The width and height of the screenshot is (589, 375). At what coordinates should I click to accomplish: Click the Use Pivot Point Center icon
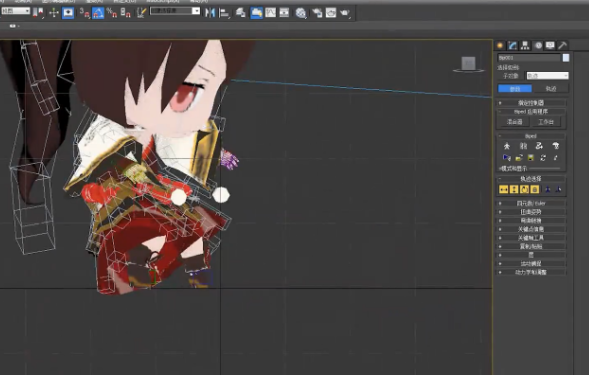tap(38, 13)
